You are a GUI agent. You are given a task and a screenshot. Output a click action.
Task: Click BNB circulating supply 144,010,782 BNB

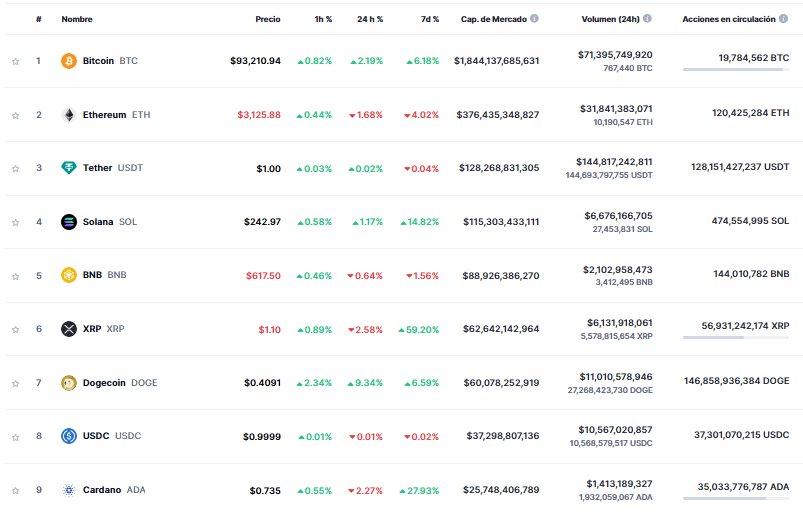(751, 274)
